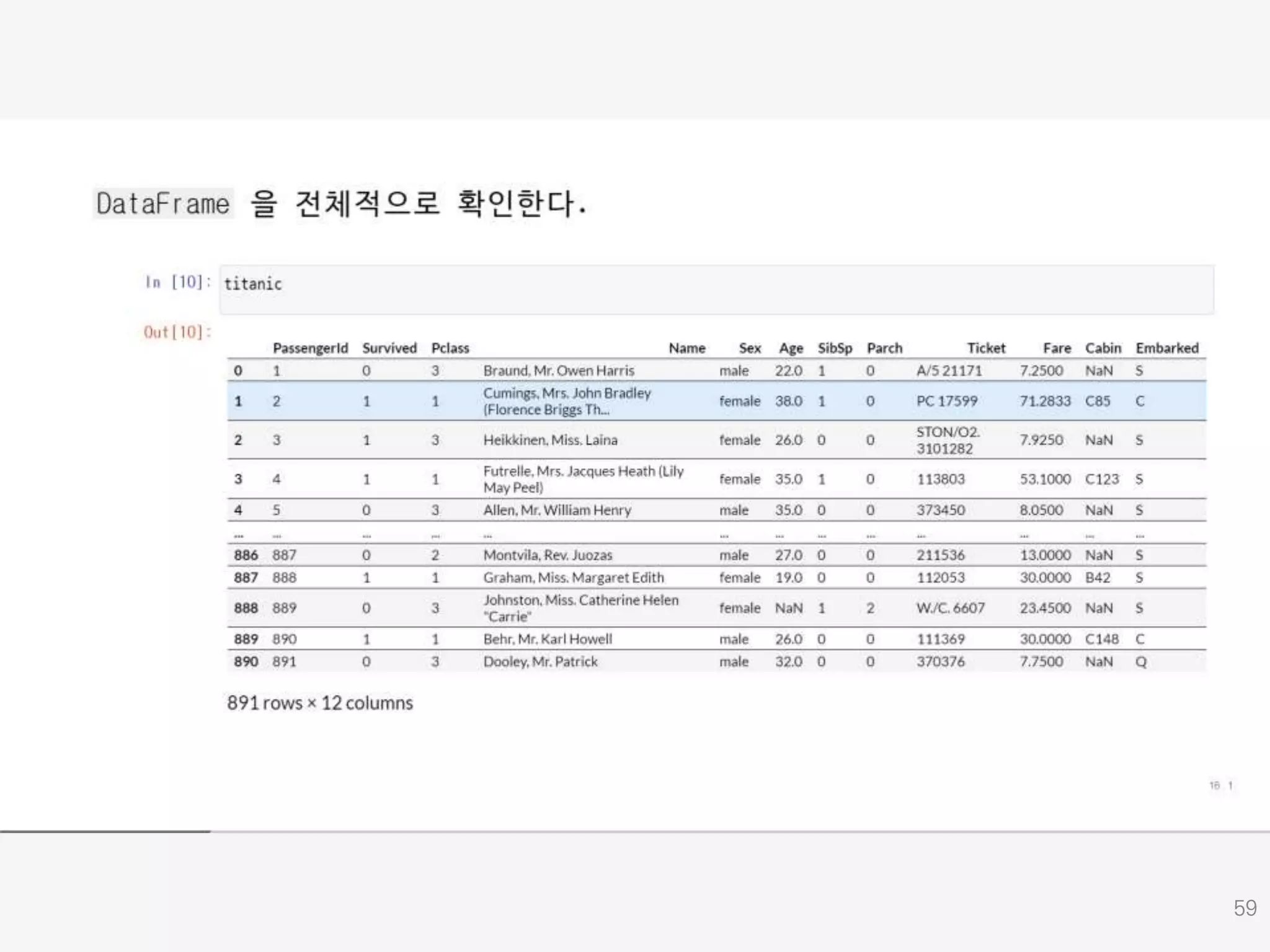Viewport: 1270px width, 952px height.
Task: Click the Survived column header
Action: point(389,348)
